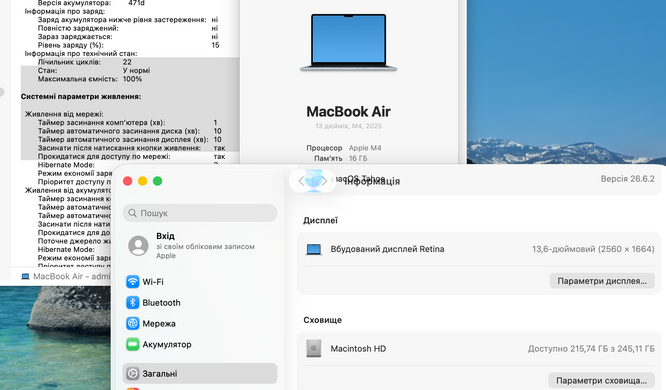Viewport: 666px width, 390px height.
Task: Click Лічильник циклів value 22
Action: click(127, 62)
